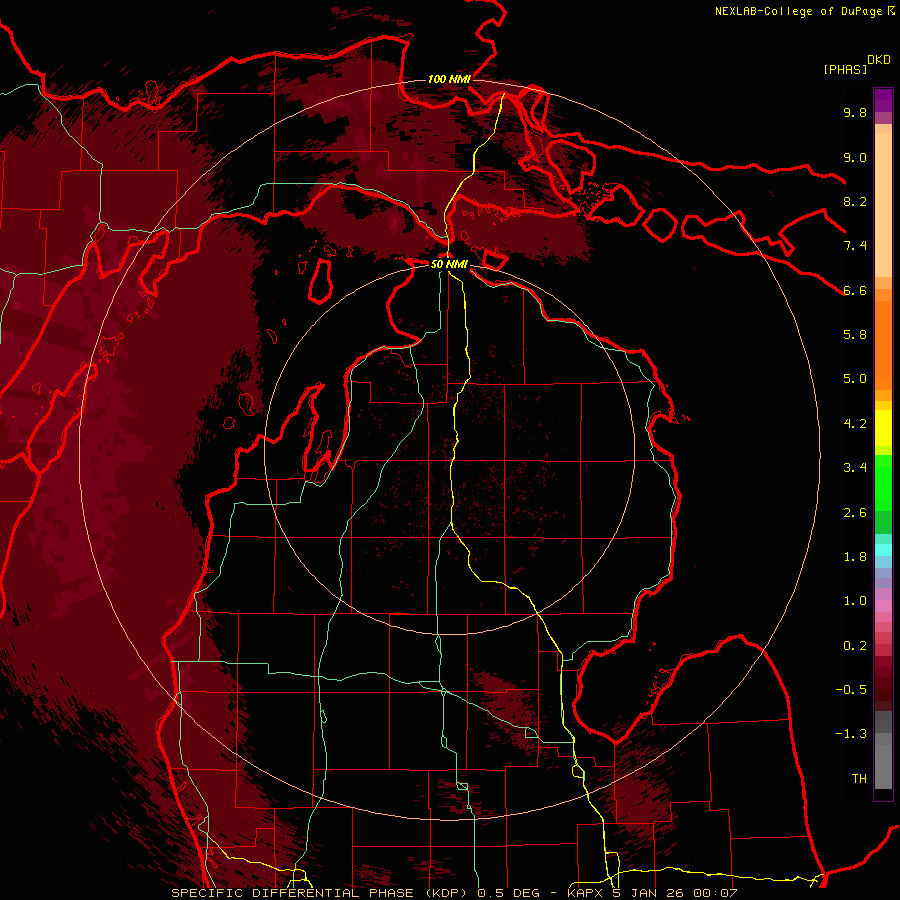Click the 6.6 legend value
The height and width of the screenshot is (900, 900).
pos(855,290)
